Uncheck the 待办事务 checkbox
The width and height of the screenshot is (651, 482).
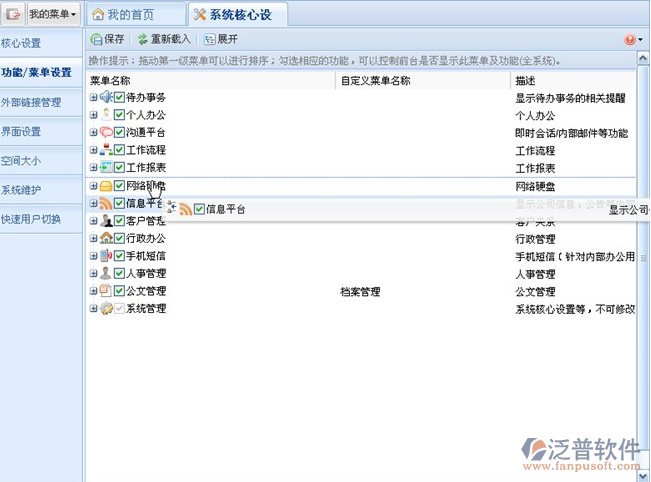119,98
